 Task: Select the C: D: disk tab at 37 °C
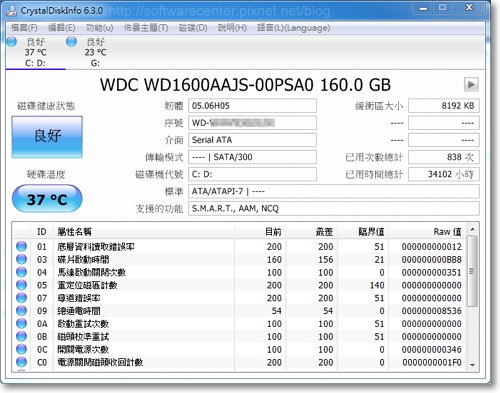pyautogui.click(x=35, y=52)
